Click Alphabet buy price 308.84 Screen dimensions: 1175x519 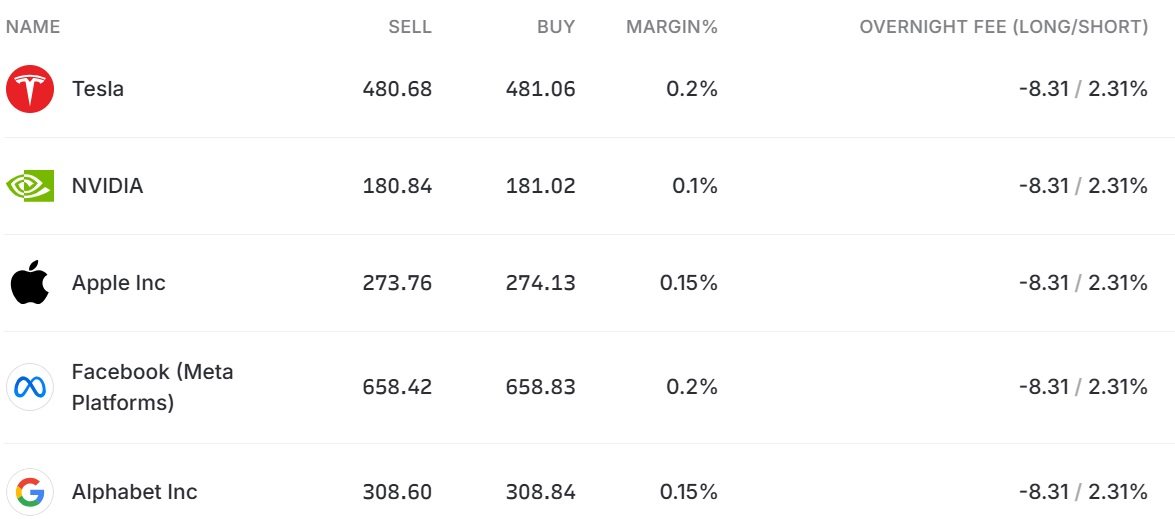click(x=540, y=492)
